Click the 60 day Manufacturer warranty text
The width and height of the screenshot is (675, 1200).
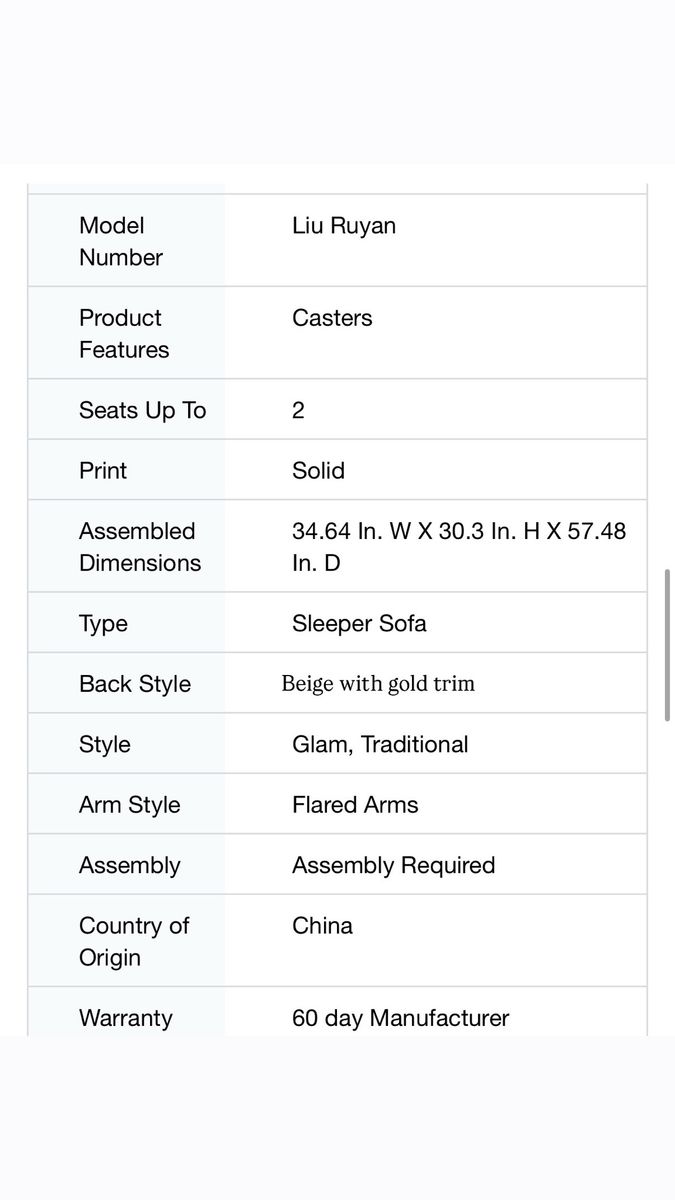coord(400,1018)
